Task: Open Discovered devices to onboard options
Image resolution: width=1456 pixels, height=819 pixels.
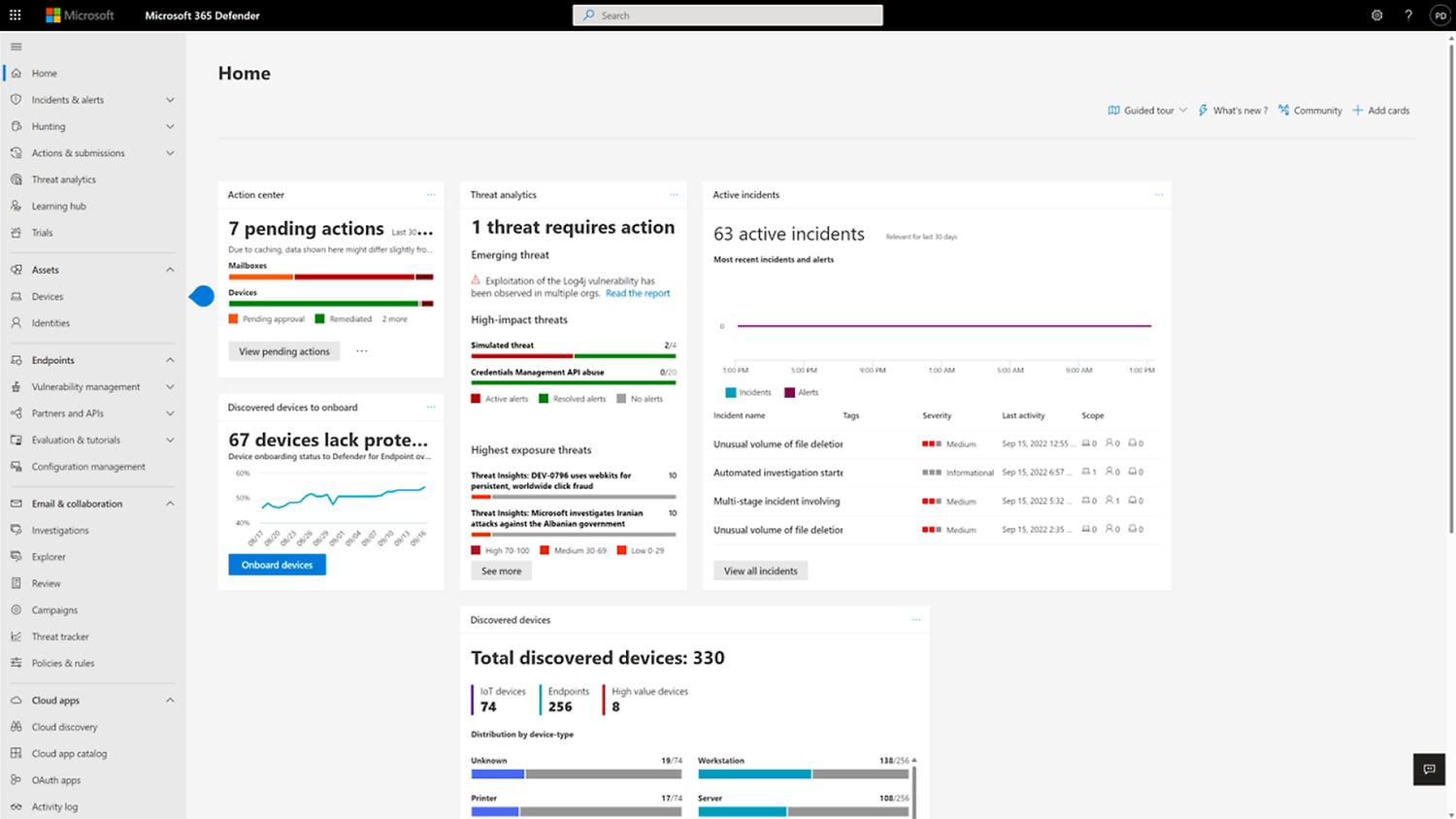Action: [x=431, y=408]
